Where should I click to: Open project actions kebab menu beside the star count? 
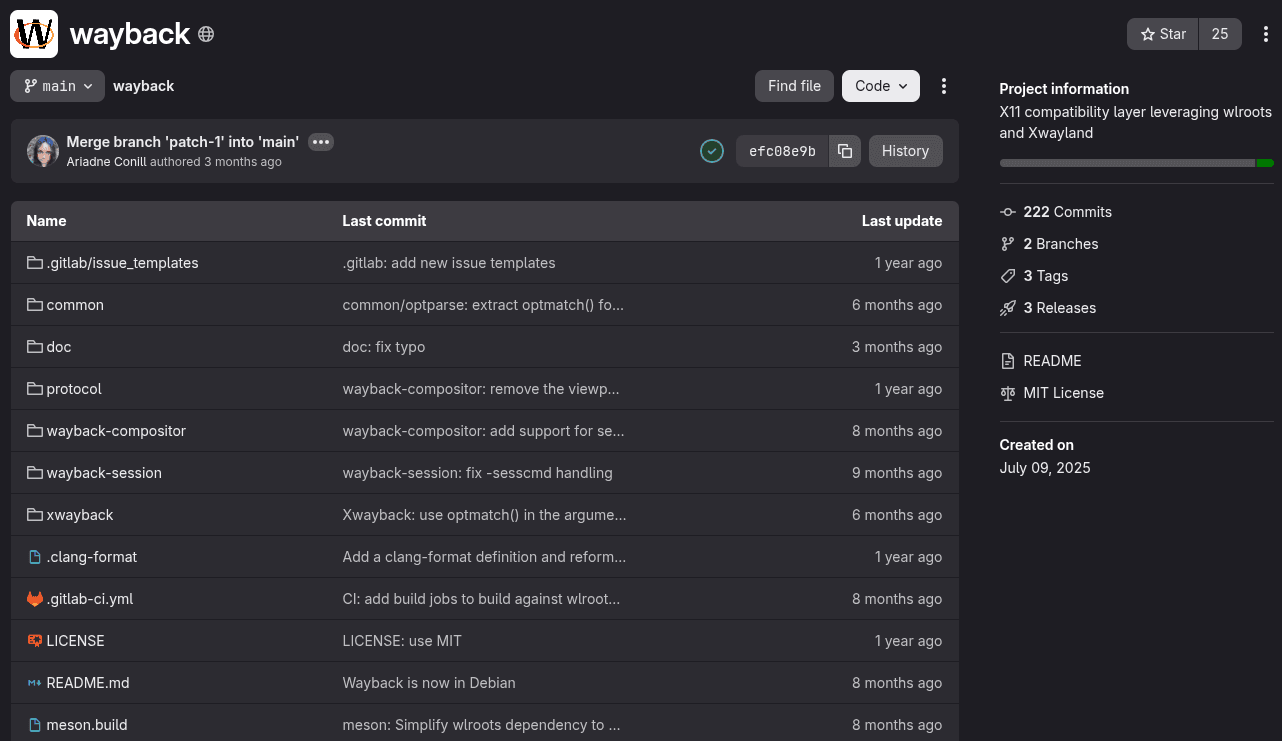tap(1265, 34)
